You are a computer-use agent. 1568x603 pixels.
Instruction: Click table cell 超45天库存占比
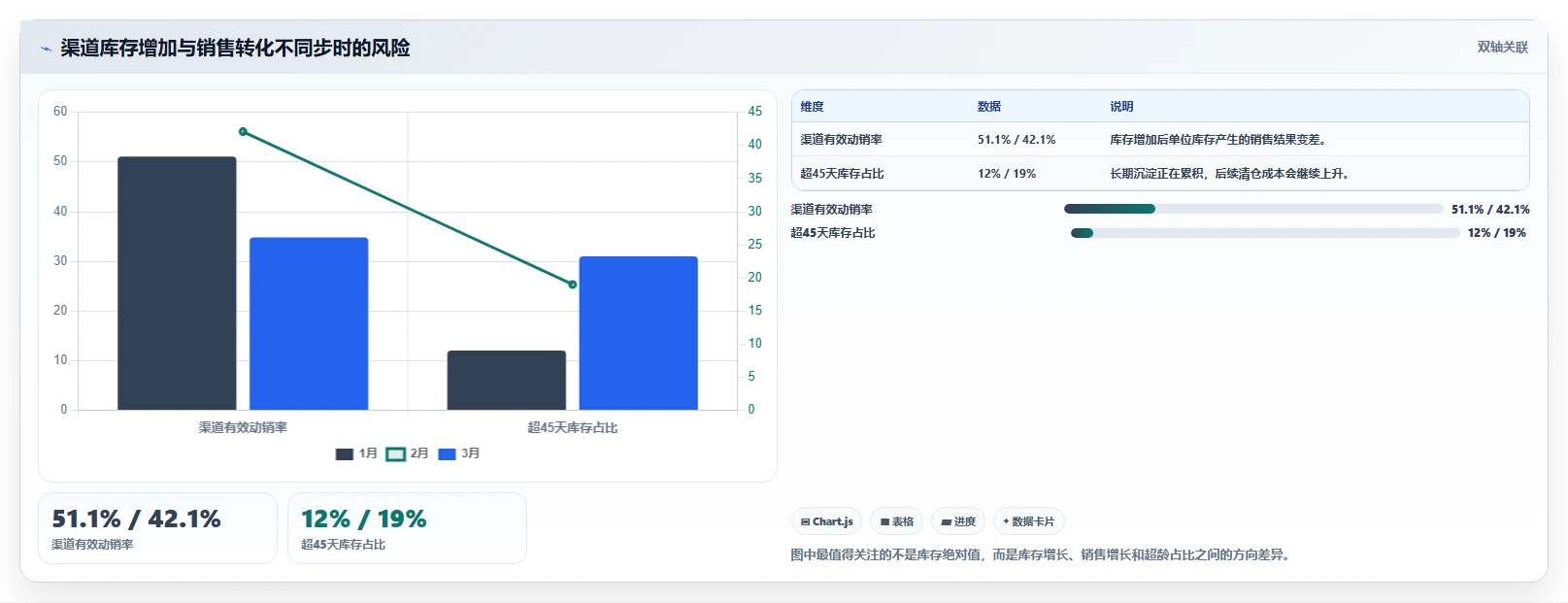click(x=842, y=174)
